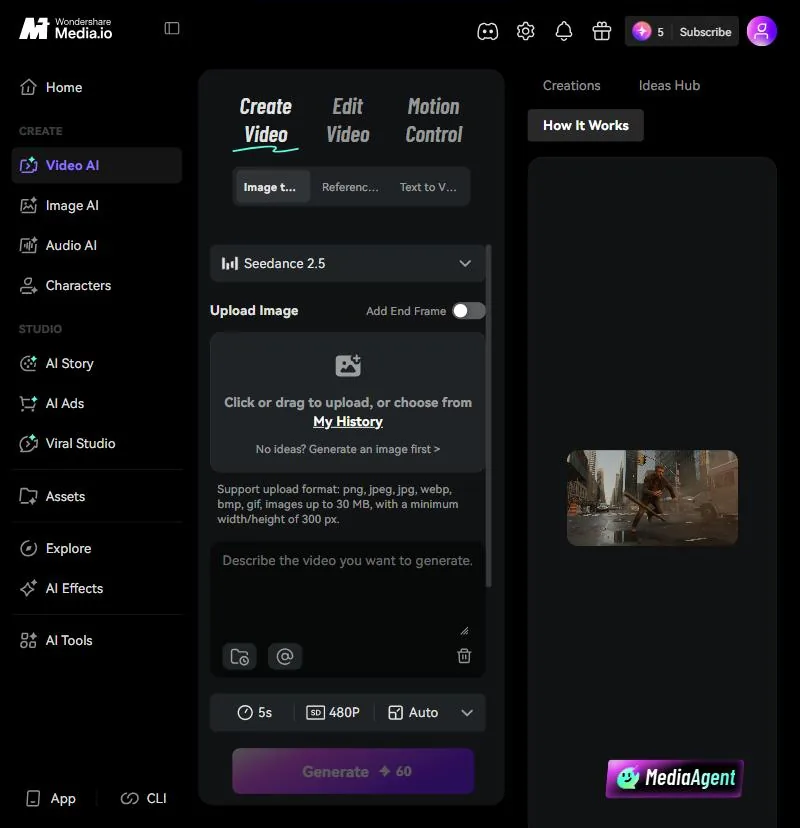Click the Viral Studio icon
The height and width of the screenshot is (828, 800).
point(29,444)
